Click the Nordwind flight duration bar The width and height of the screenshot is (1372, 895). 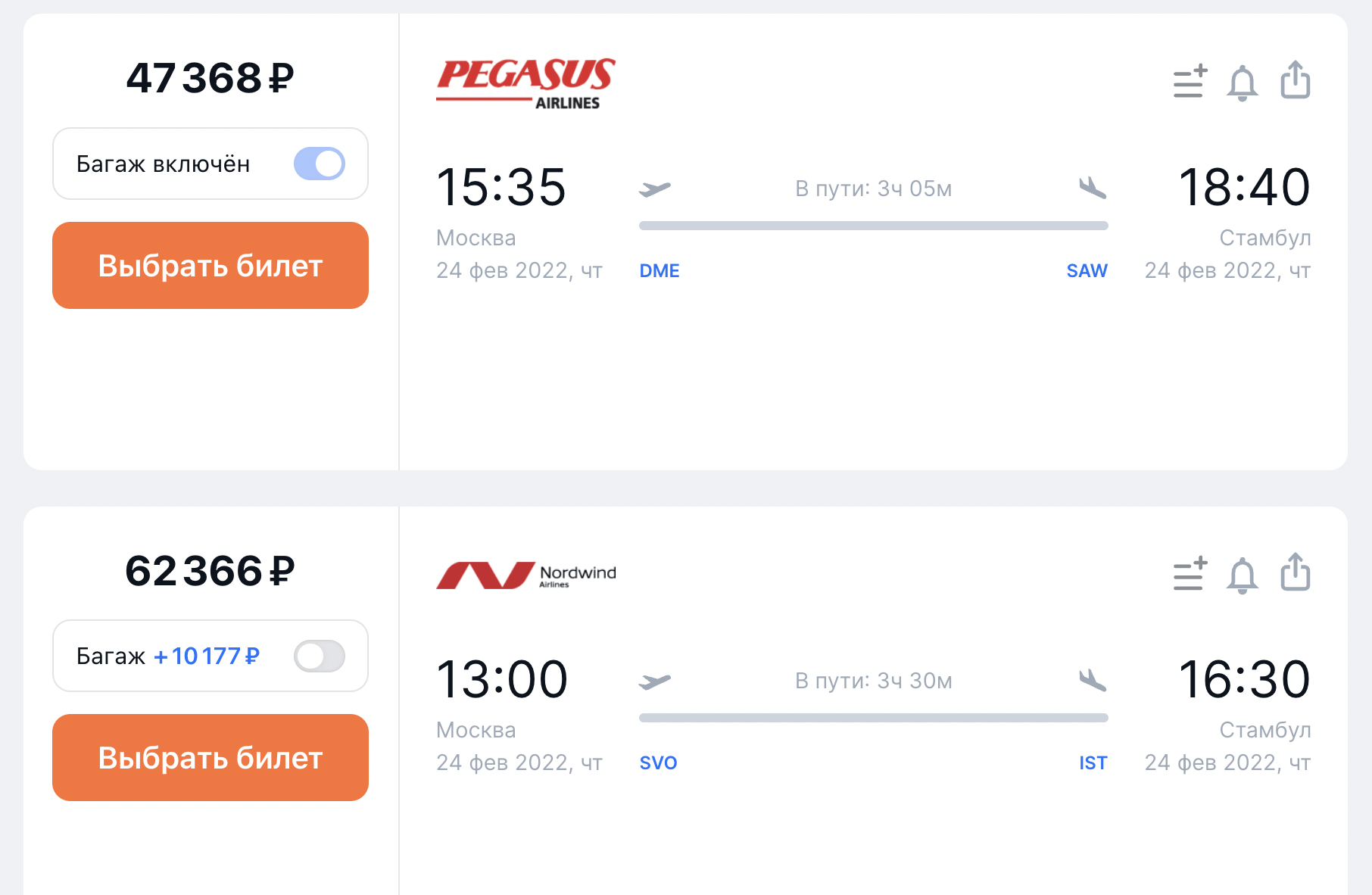click(873, 718)
